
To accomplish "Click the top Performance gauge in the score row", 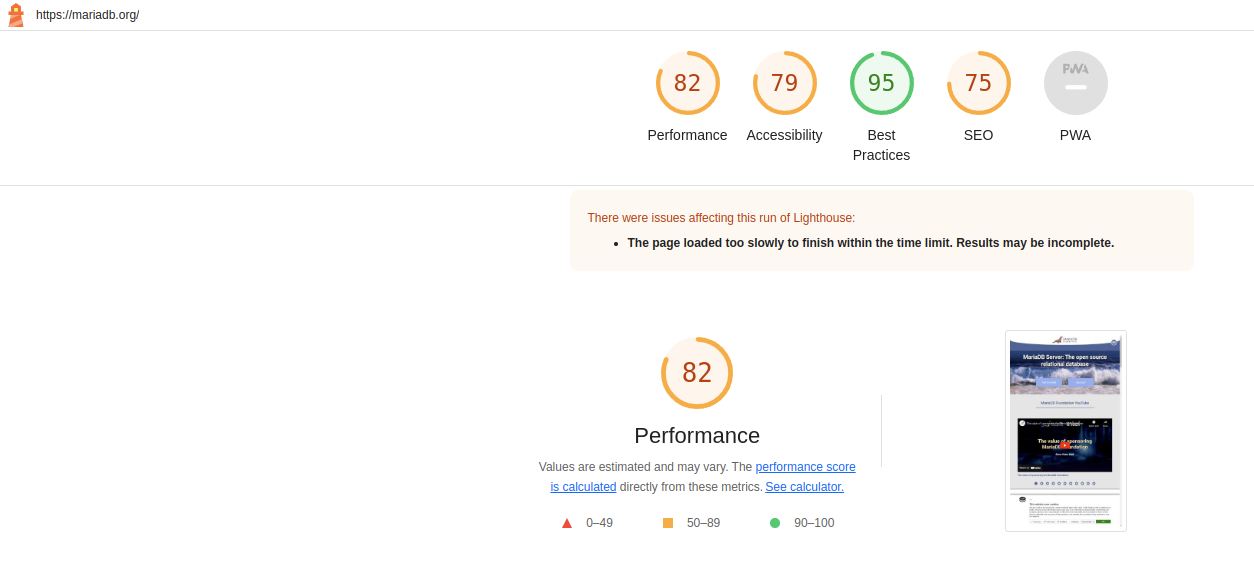I will [x=687, y=83].
